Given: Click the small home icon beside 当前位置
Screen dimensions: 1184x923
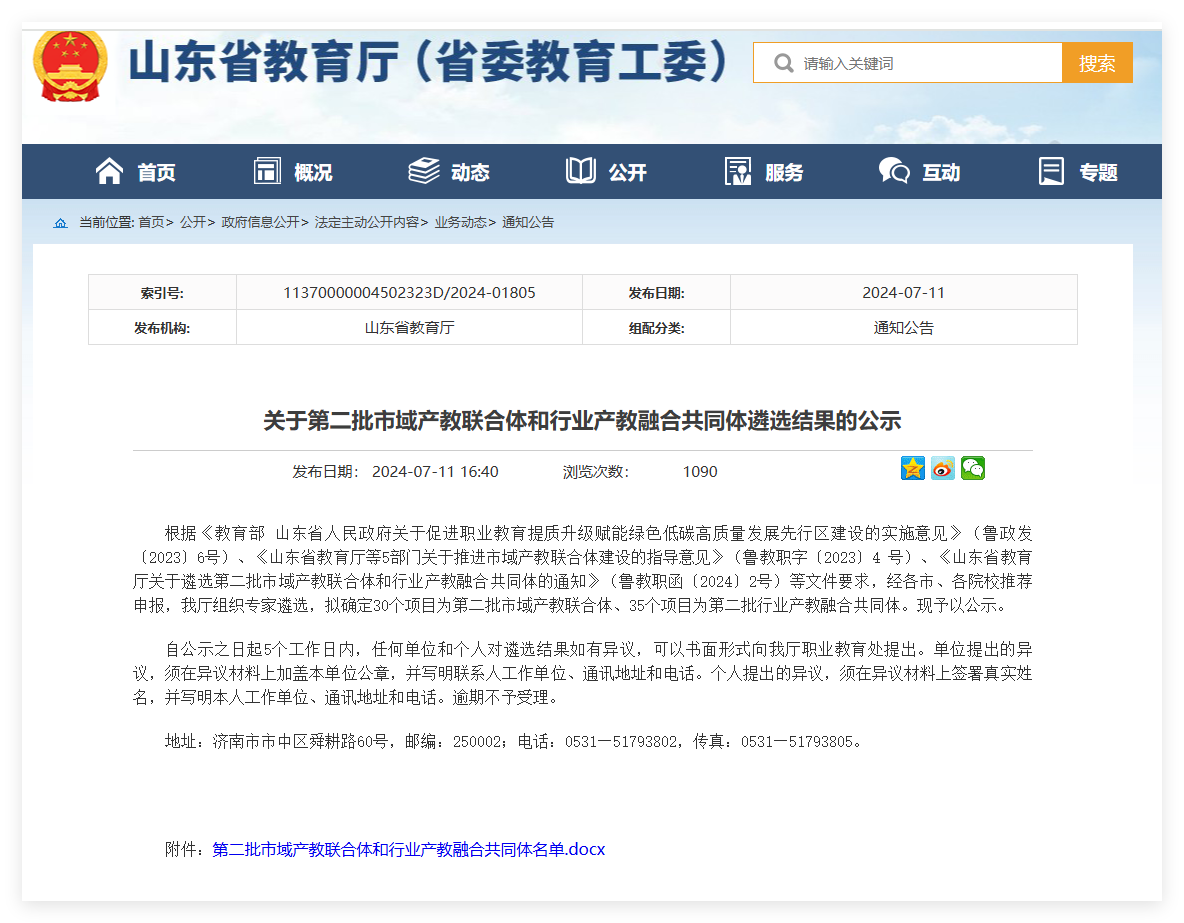Looking at the screenshot, I should [x=61, y=223].
